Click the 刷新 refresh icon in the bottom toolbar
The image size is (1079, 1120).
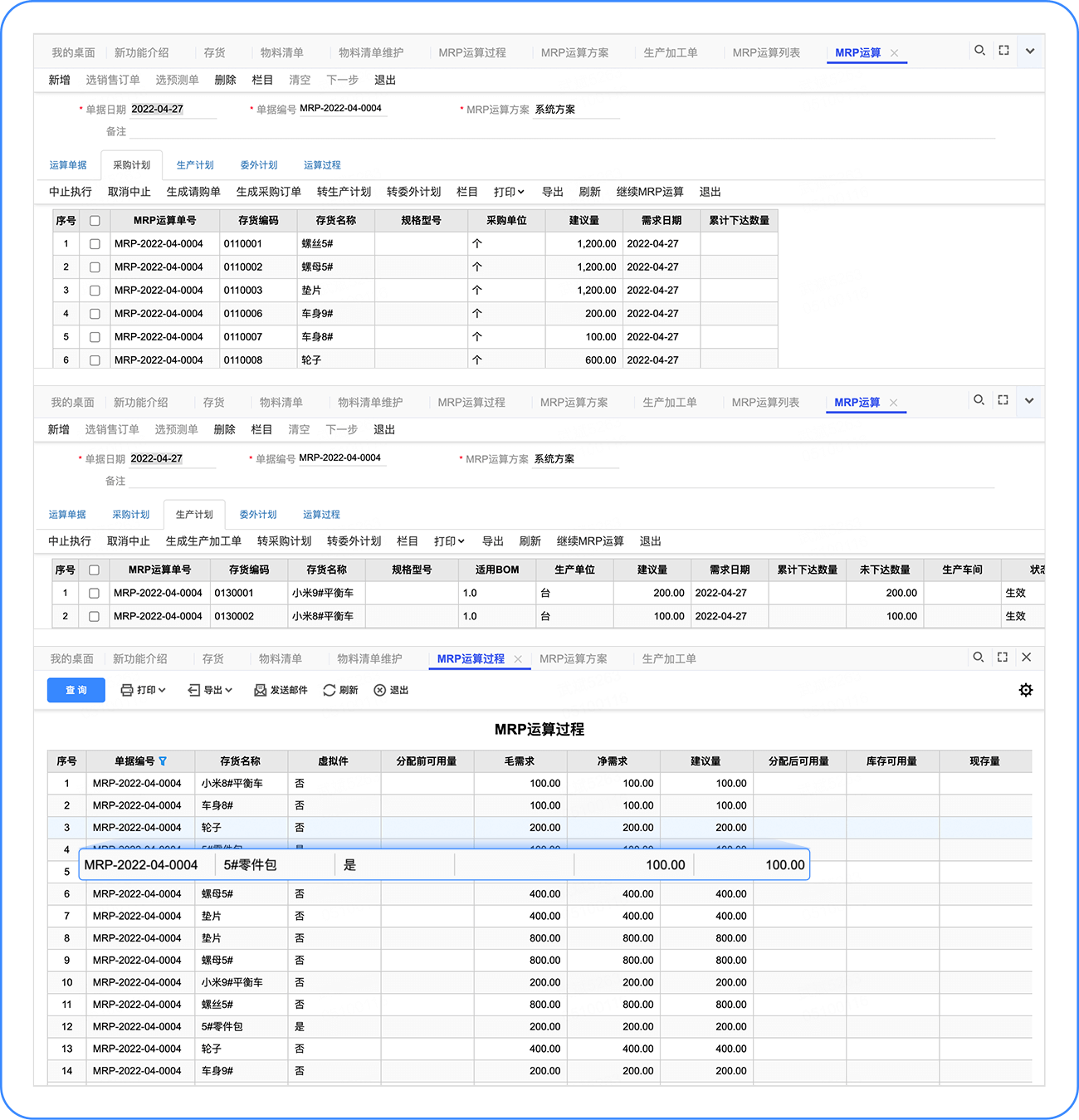[x=340, y=690]
